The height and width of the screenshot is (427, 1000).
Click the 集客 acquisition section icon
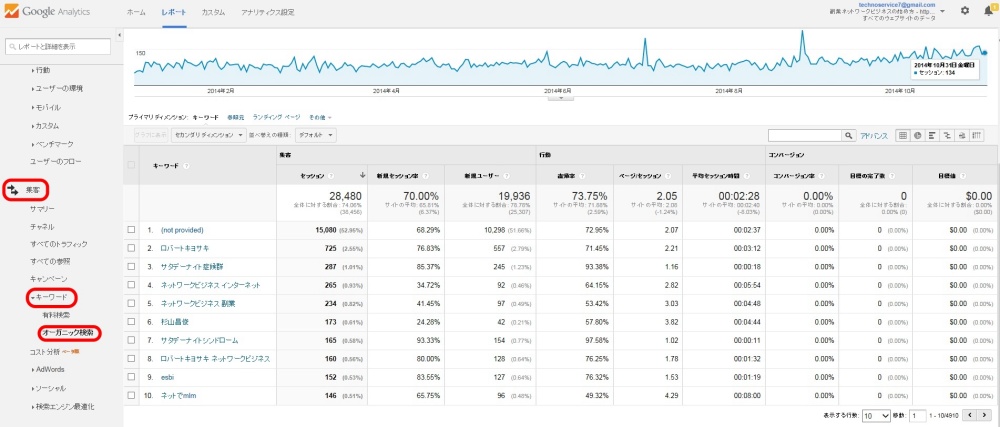pyautogui.click(x=12, y=190)
